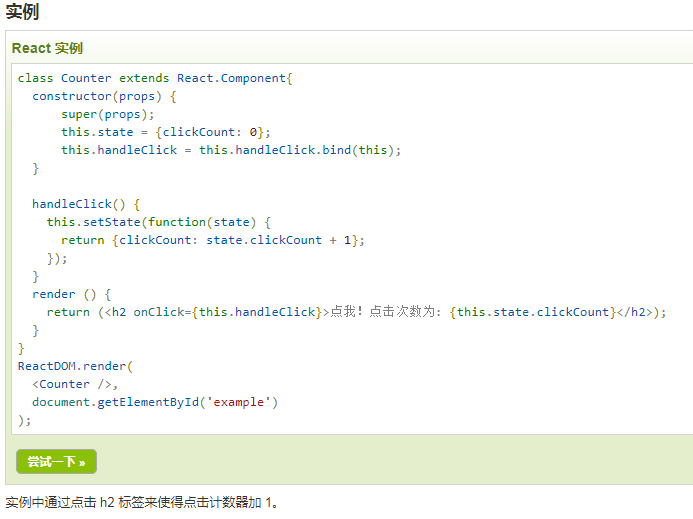Click the description sentence below the example

tap(142, 502)
